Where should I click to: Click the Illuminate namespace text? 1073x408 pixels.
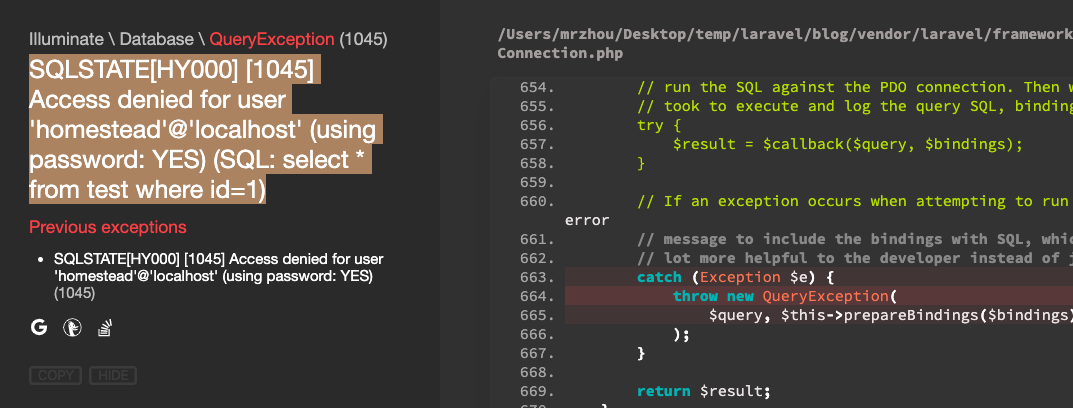click(66, 40)
